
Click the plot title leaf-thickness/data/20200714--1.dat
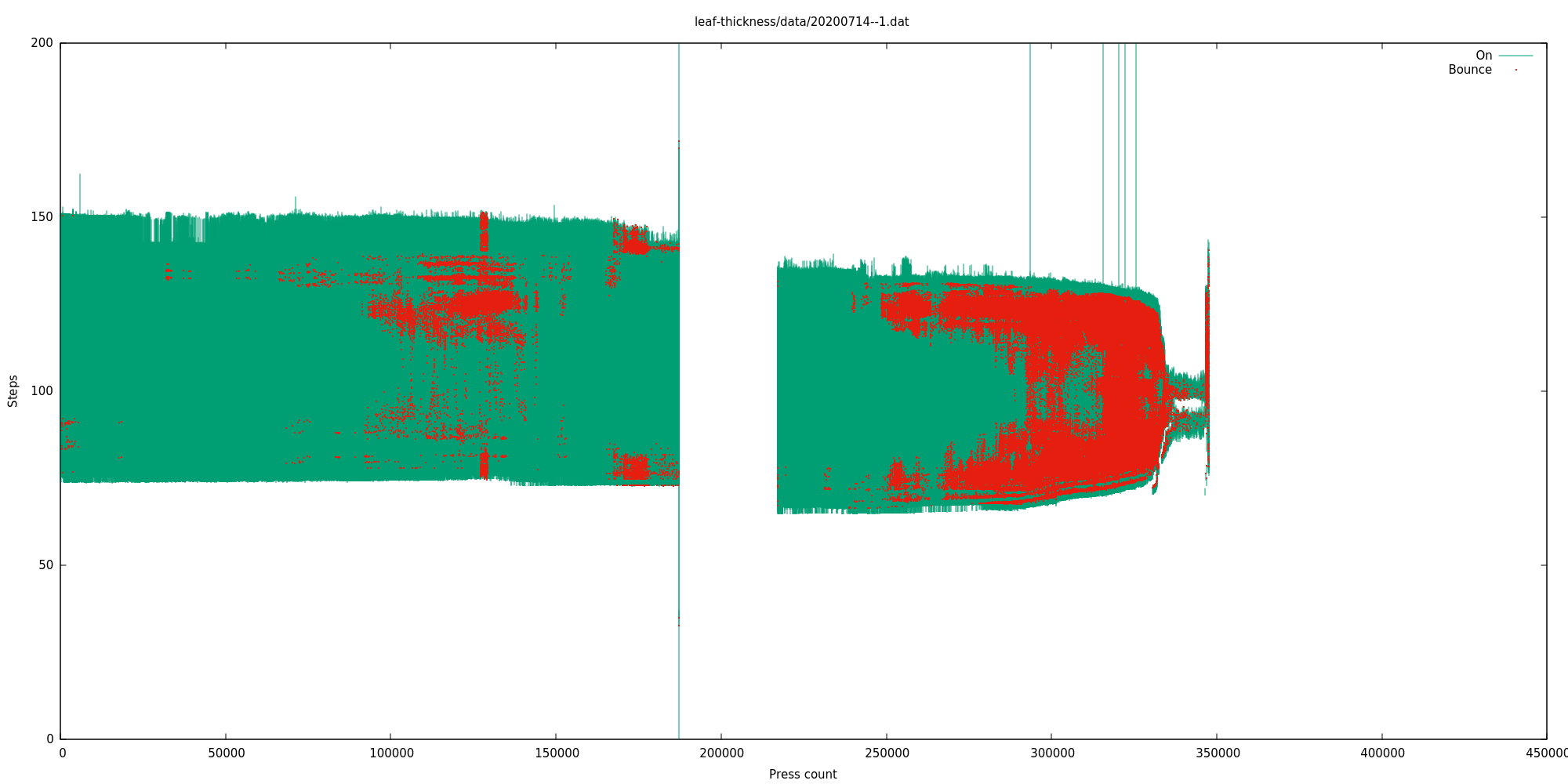point(801,22)
